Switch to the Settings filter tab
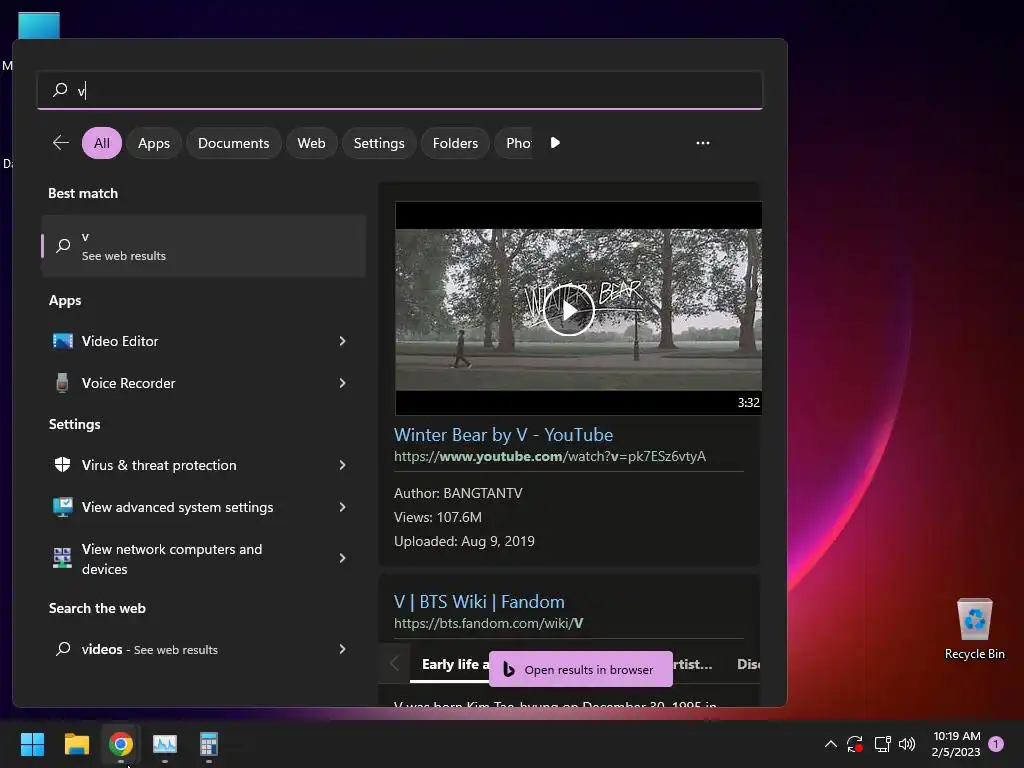The width and height of the screenshot is (1024, 768). point(379,143)
